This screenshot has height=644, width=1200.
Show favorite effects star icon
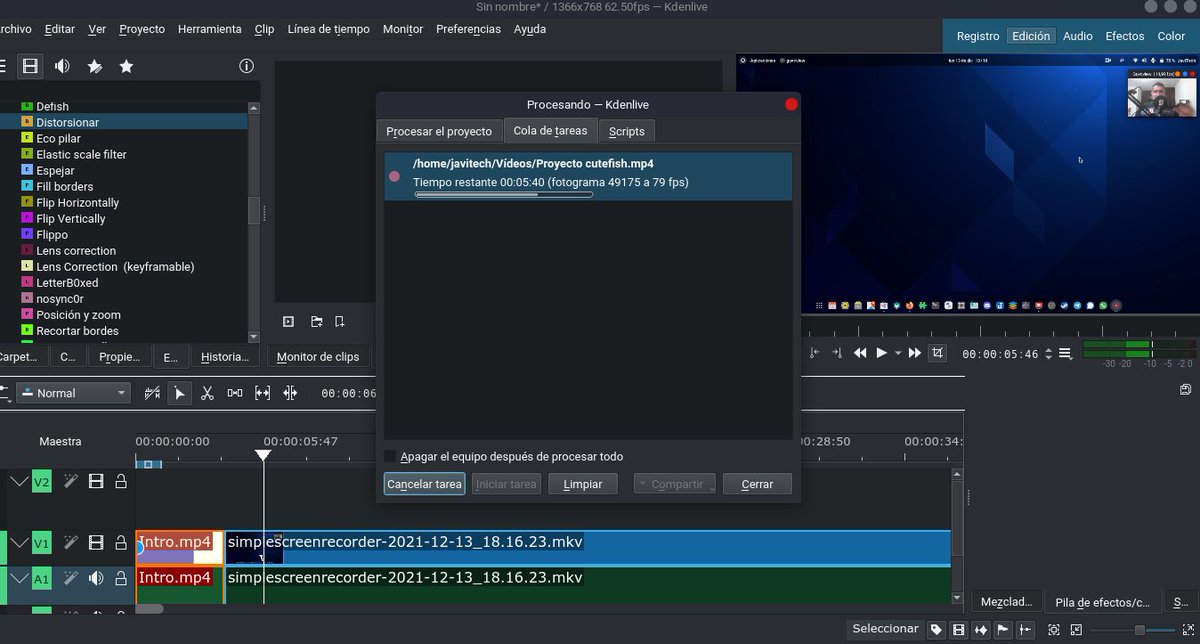[126, 66]
